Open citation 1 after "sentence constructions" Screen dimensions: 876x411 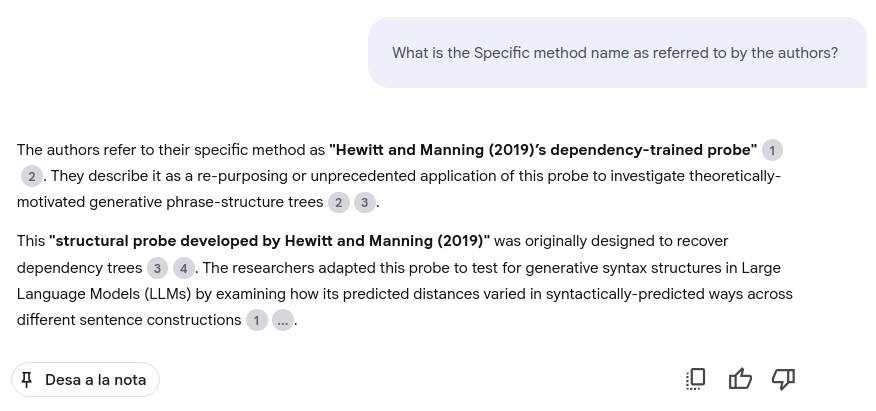coord(257,321)
